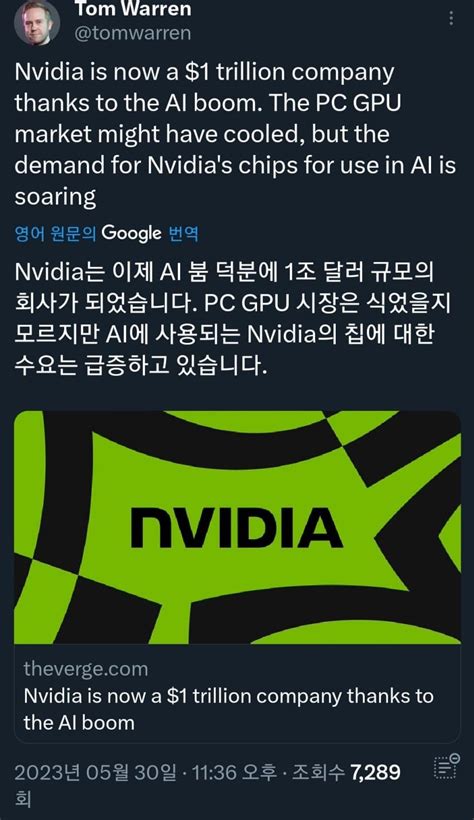Tap the trailing '회' view counter text
Image resolution: width=474 pixels, height=820 pixels.
click(23, 800)
